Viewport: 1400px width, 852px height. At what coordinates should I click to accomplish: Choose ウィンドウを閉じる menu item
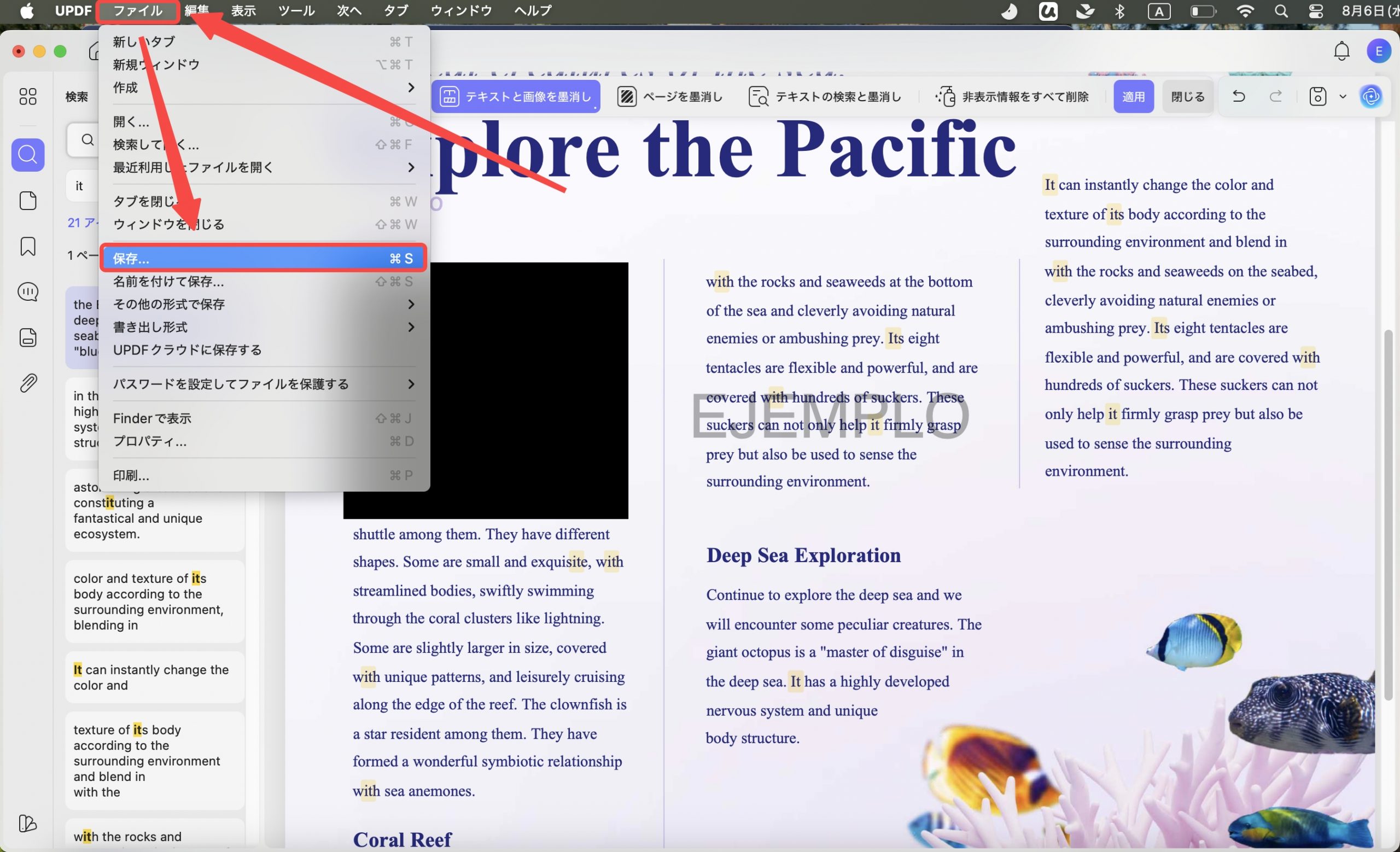coord(264,224)
